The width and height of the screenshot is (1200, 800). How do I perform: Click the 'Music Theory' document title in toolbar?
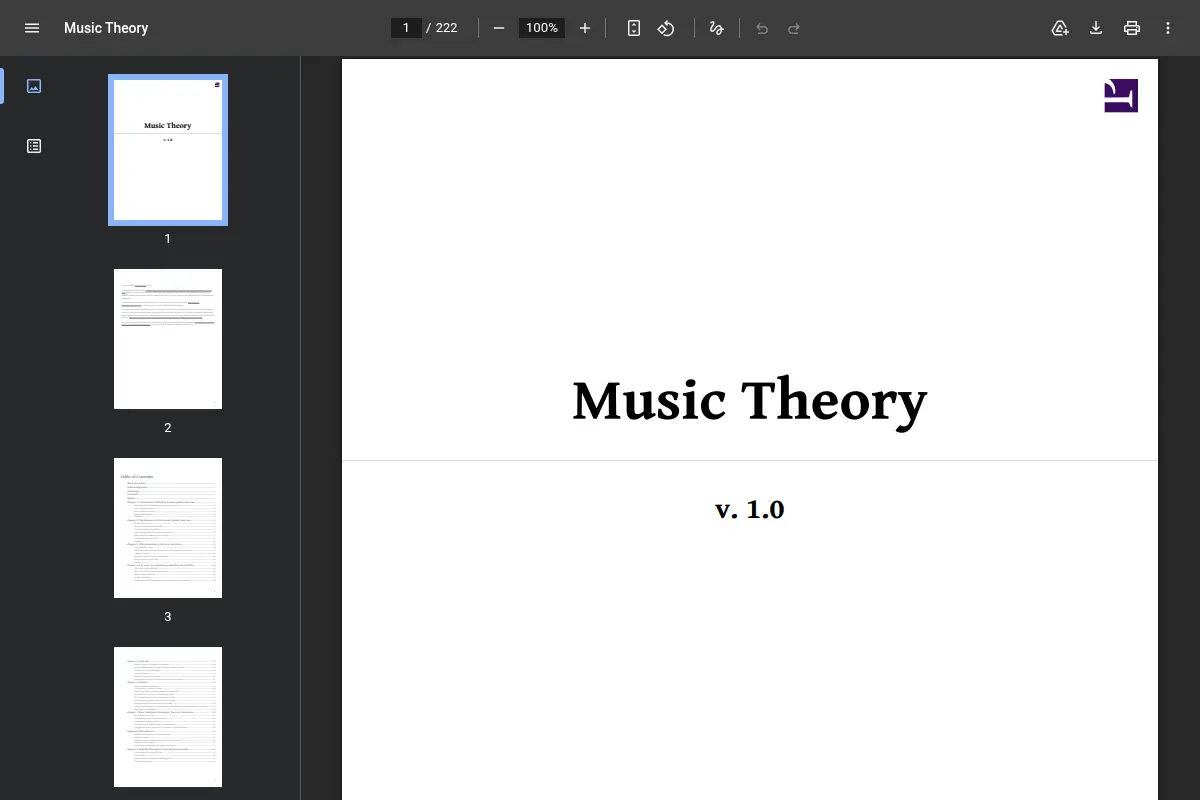click(106, 28)
